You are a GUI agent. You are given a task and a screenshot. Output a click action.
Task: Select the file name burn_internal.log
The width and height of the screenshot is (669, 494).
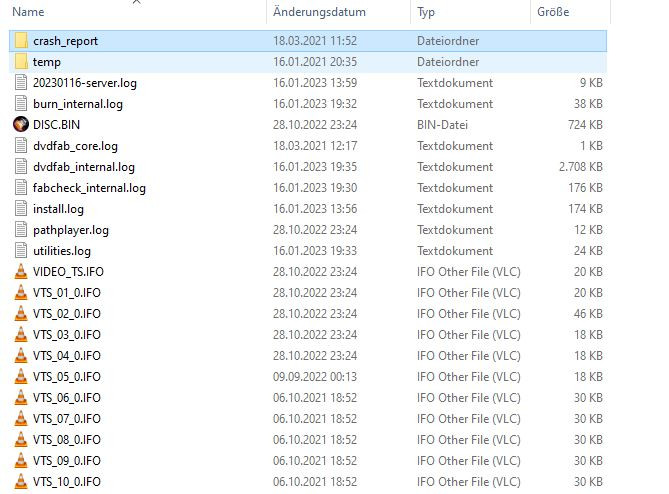click(x=78, y=104)
